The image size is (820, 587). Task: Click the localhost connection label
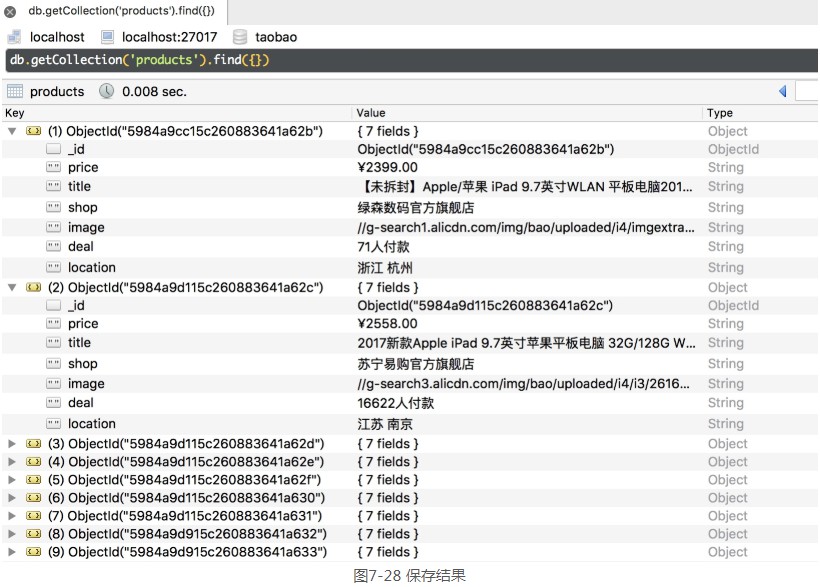coord(57,37)
